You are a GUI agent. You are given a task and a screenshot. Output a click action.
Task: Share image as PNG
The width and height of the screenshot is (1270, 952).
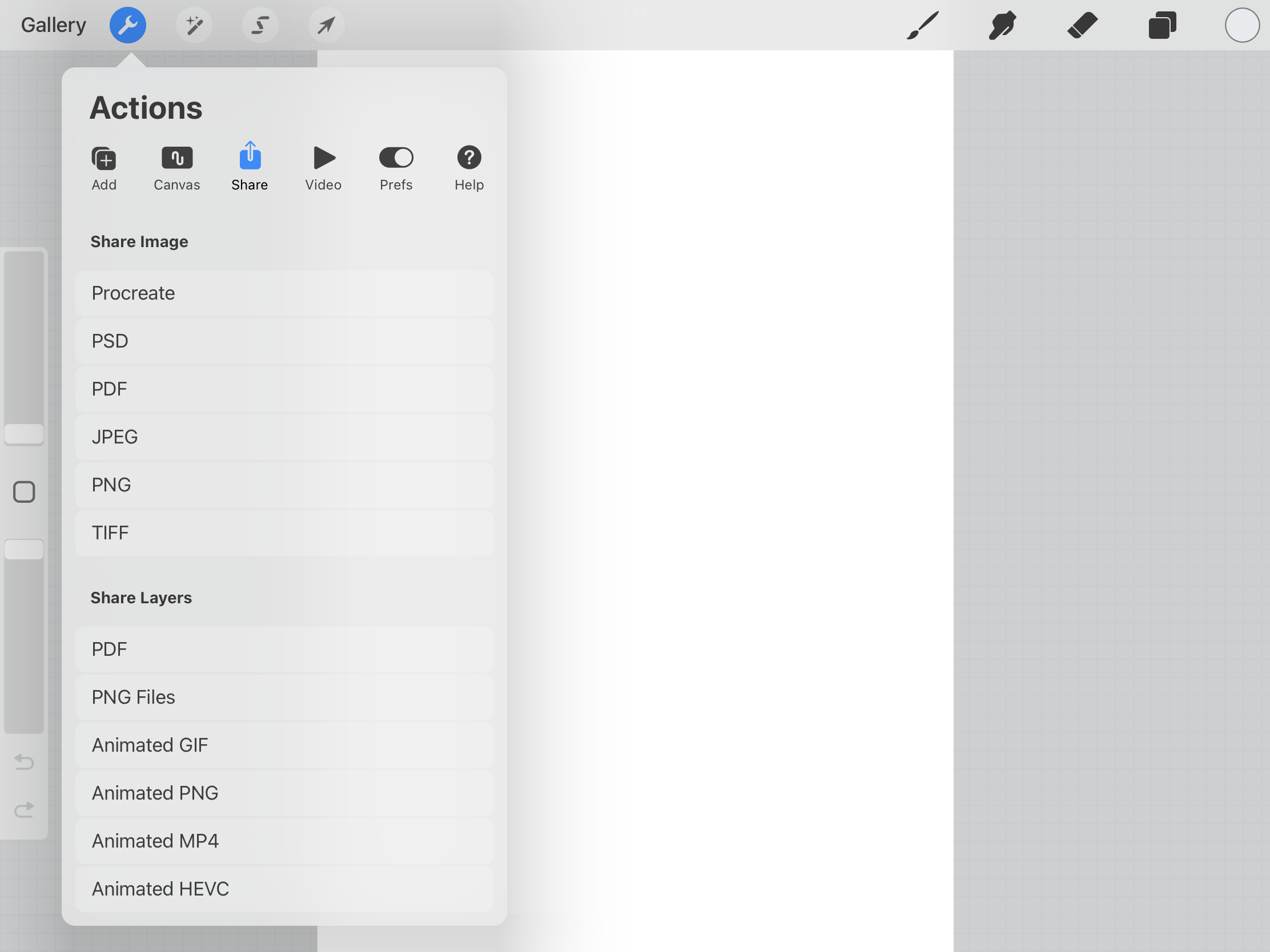click(284, 485)
